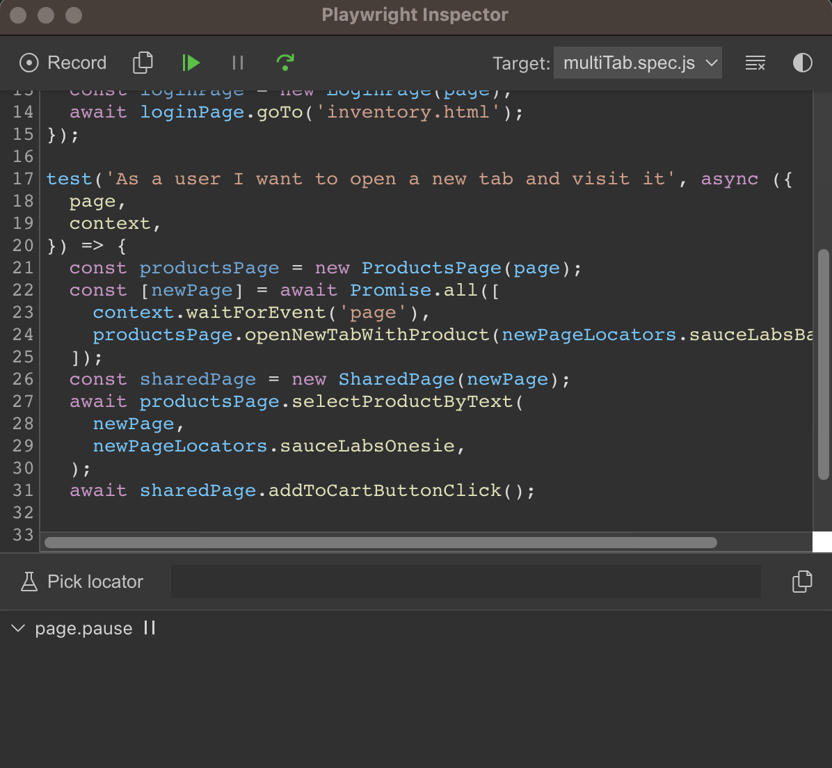Clear the source log

(755, 62)
